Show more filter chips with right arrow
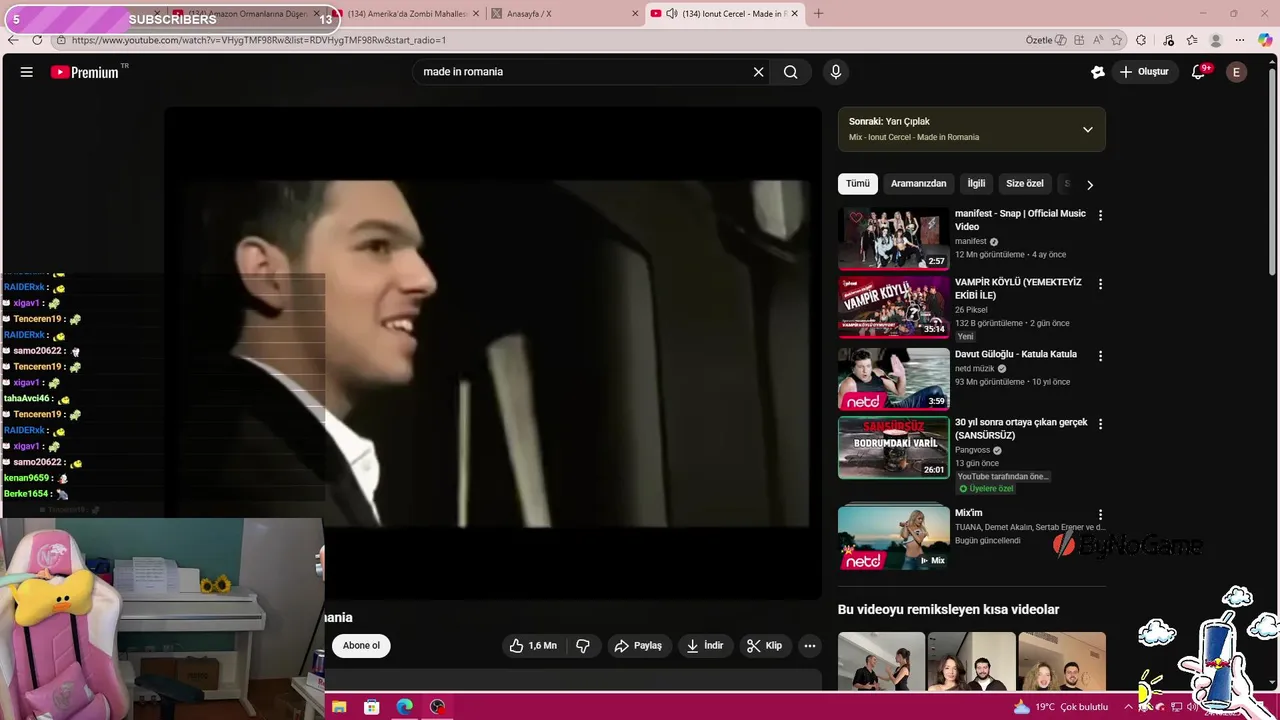The image size is (1280, 720). pos(1090,185)
